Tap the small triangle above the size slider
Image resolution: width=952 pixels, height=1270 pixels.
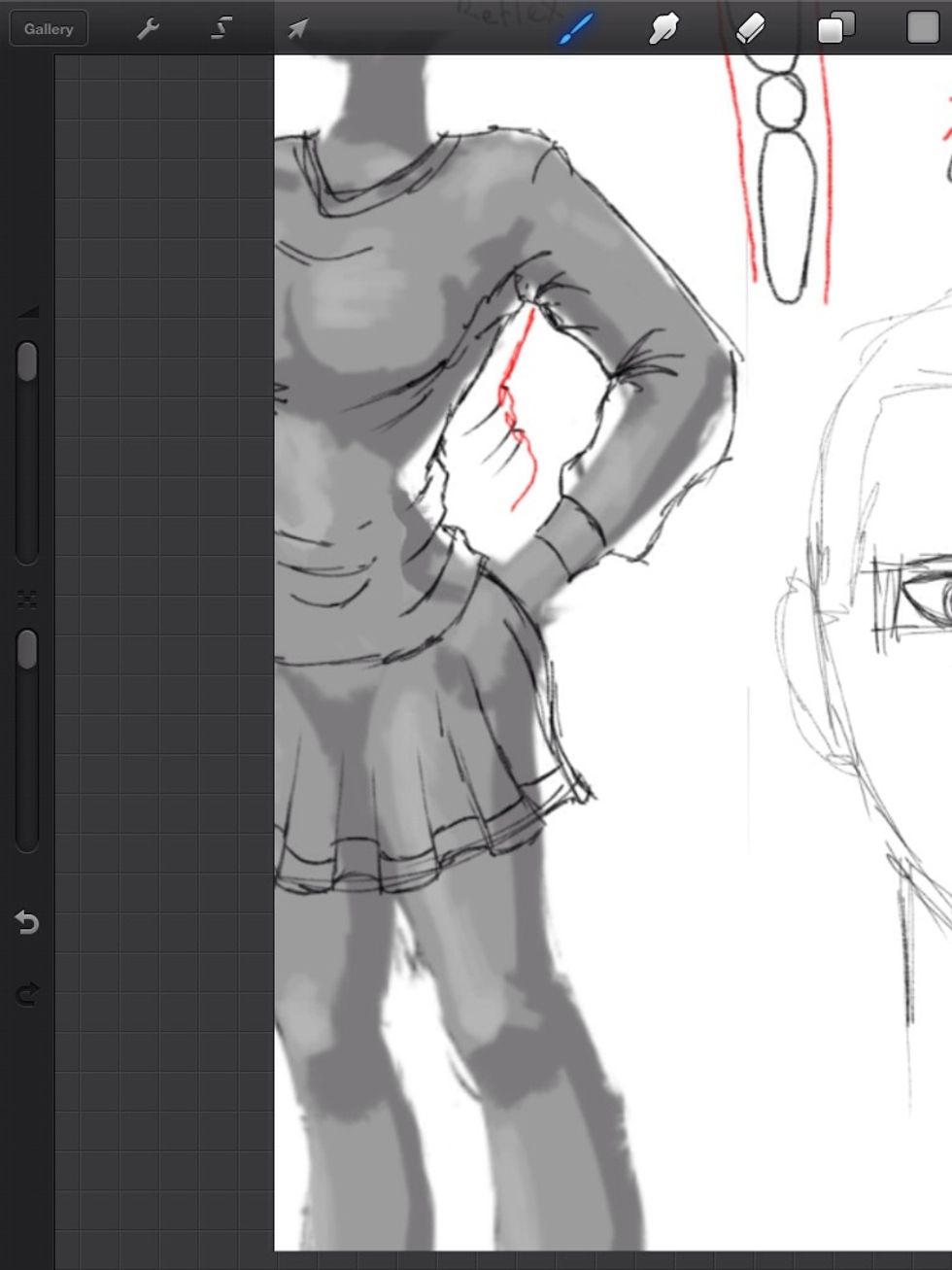[28, 312]
